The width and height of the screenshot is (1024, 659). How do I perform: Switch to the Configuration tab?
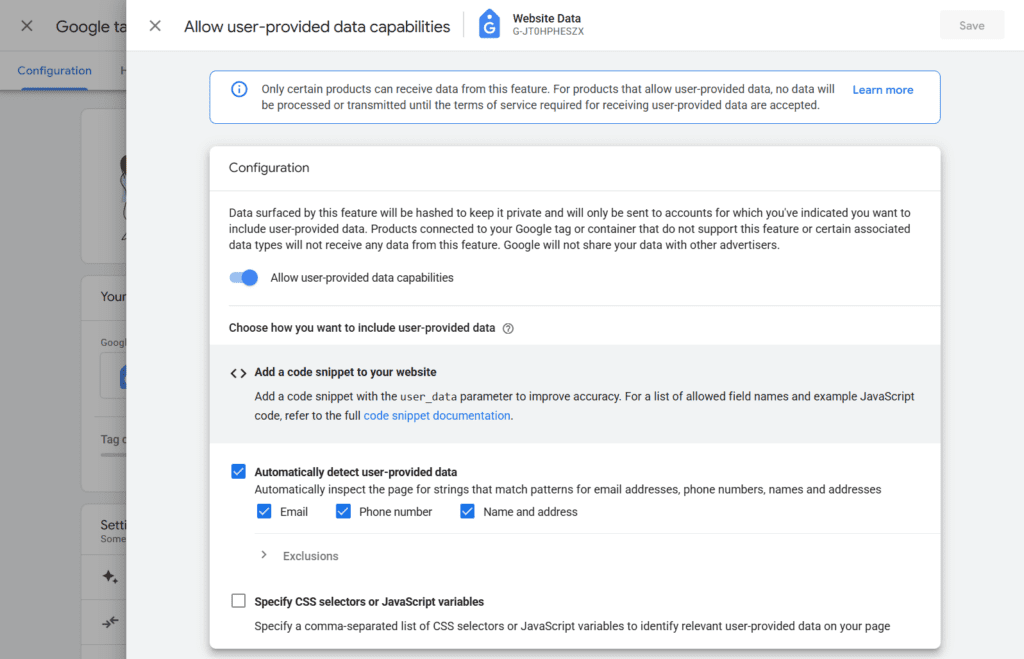pos(54,71)
